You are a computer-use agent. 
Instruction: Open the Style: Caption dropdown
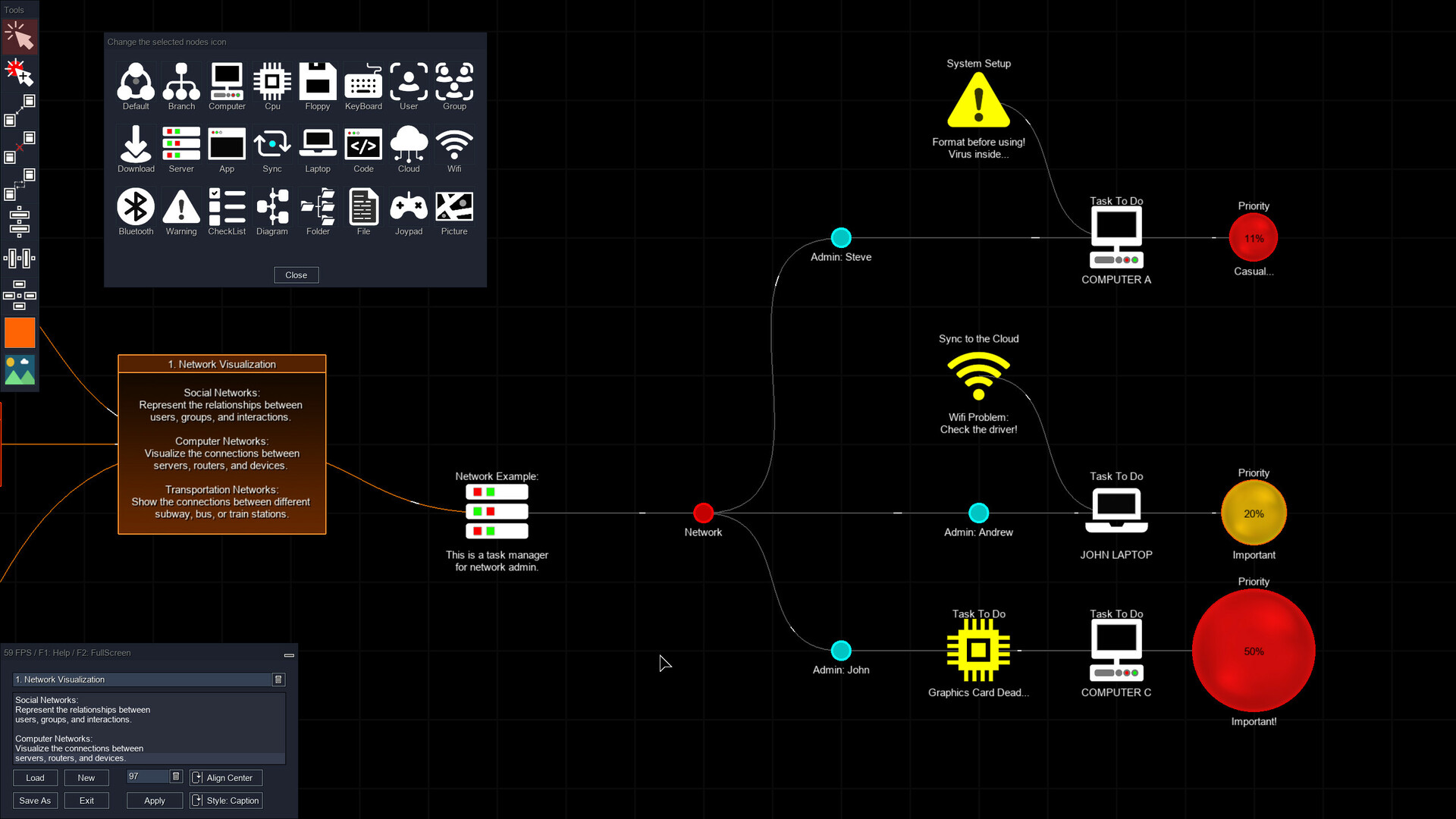pyautogui.click(x=225, y=800)
